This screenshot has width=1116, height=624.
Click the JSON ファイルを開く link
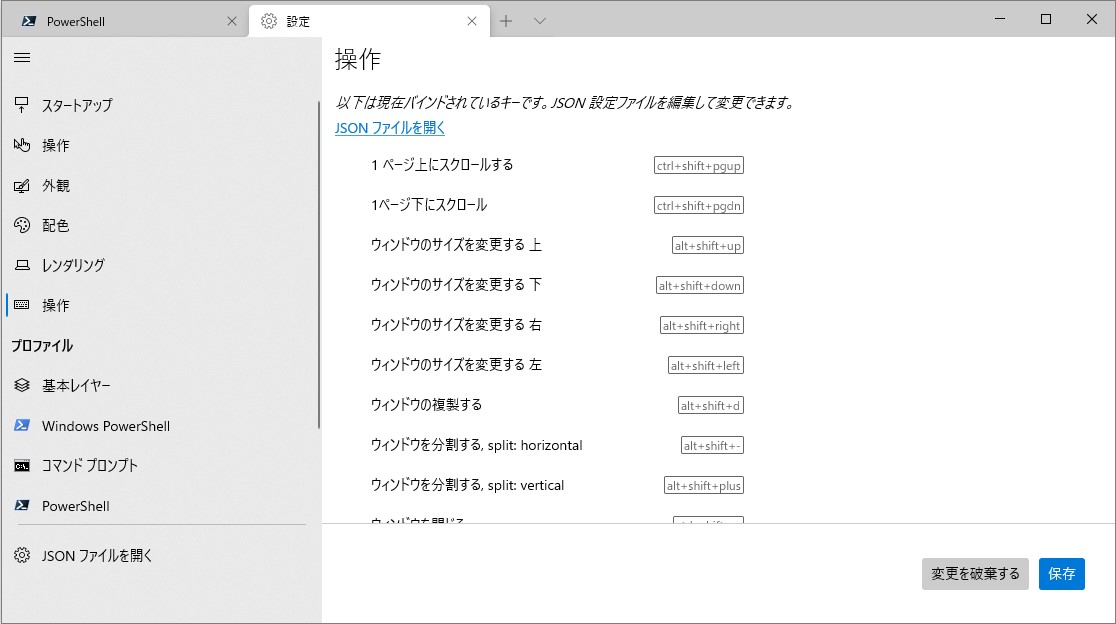[x=388, y=128]
